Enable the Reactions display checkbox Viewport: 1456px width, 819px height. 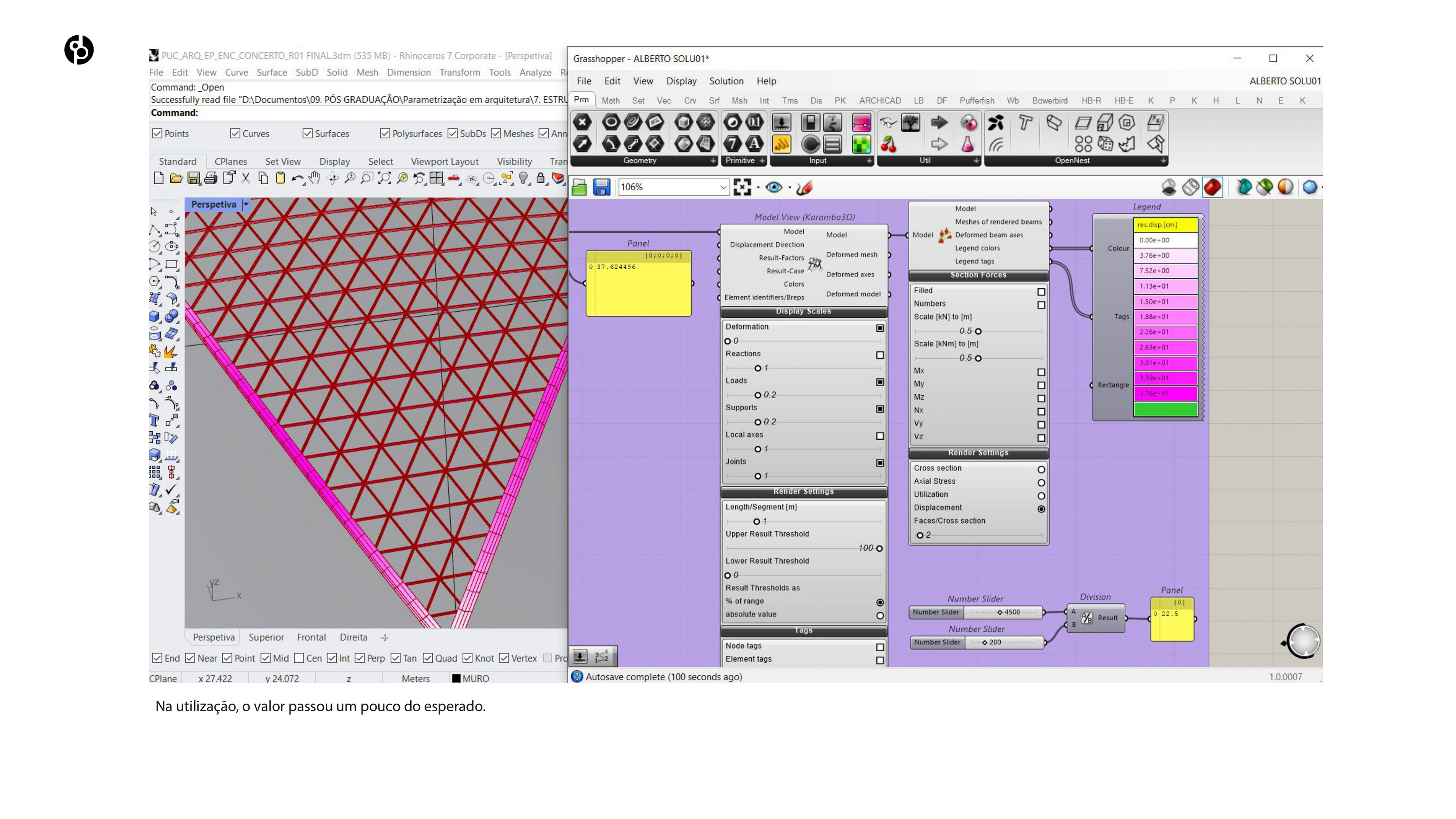tap(880, 355)
